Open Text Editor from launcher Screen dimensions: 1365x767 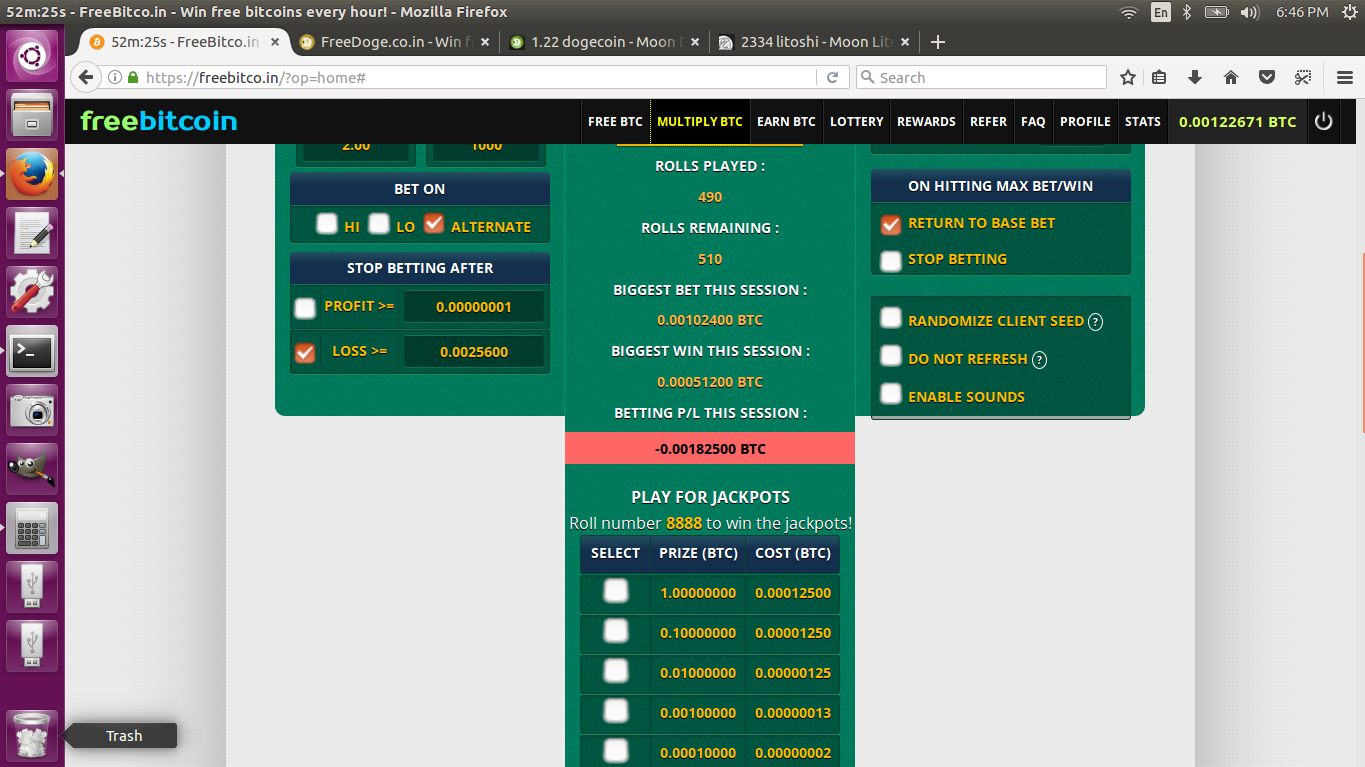tap(33, 233)
